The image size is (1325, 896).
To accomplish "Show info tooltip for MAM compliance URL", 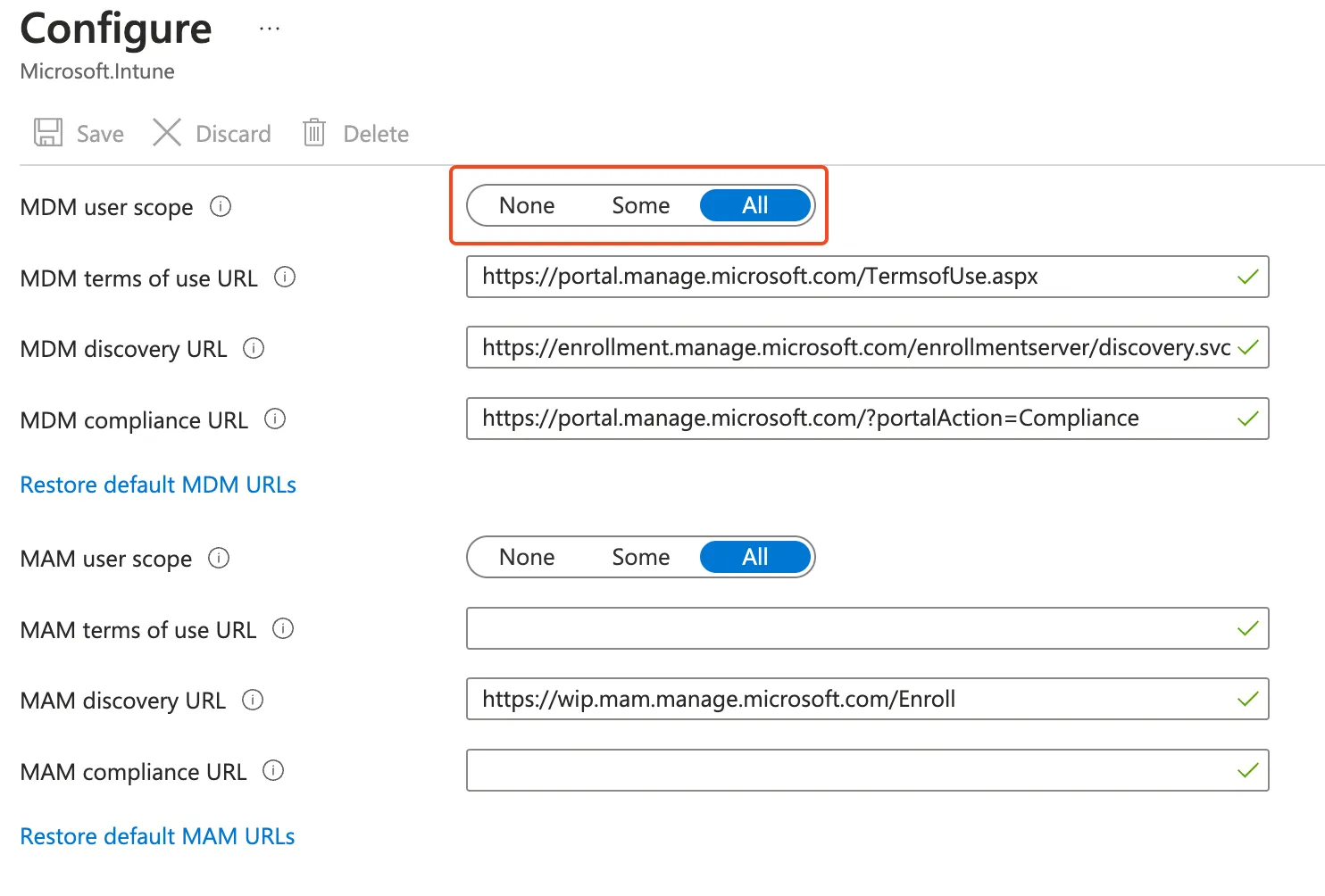I will coord(273,770).
